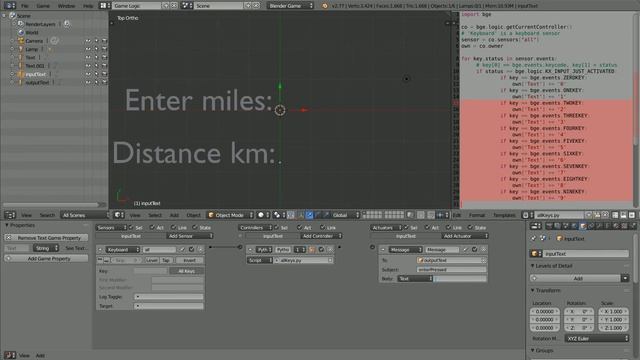Open the Render properties tab icon

tap(549, 226)
